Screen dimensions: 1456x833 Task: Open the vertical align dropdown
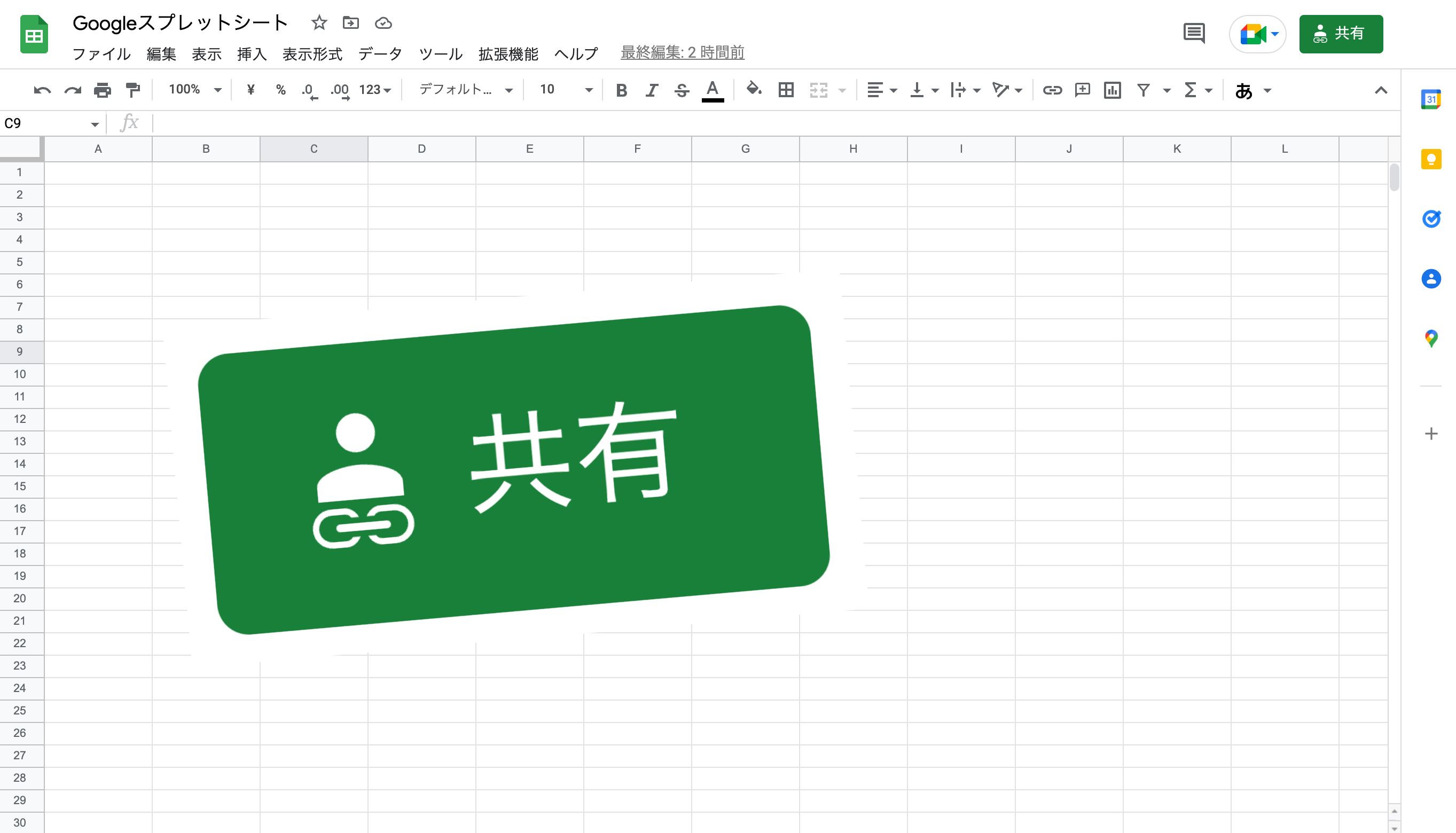pyautogui.click(x=924, y=90)
